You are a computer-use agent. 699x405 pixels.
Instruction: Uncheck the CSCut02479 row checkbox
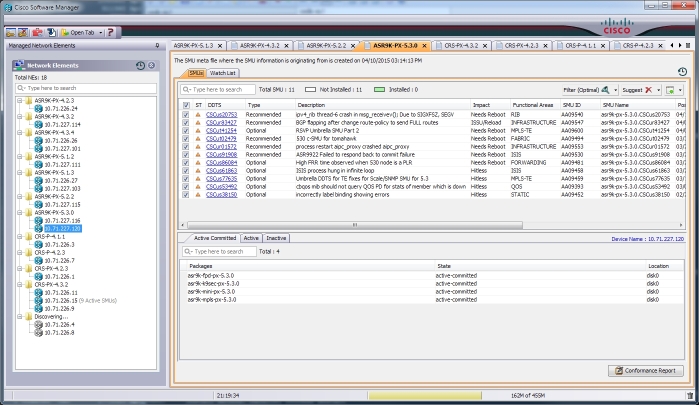pos(186,139)
